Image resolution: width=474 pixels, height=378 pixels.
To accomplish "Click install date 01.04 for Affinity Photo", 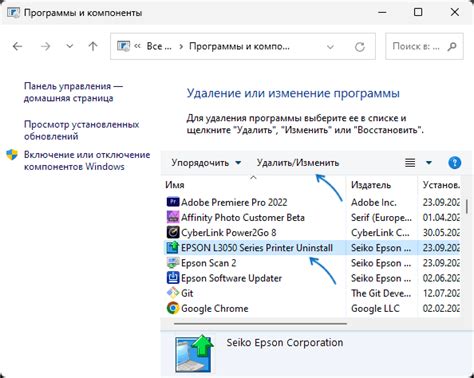I will tap(441, 217).
